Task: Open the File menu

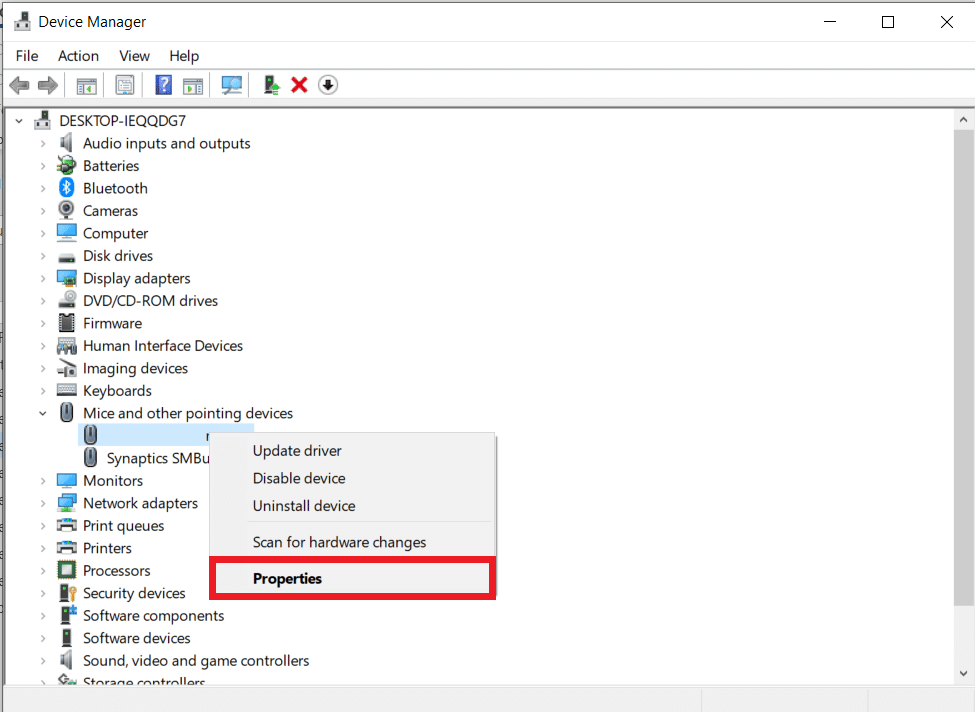Action: click(27, 56)
